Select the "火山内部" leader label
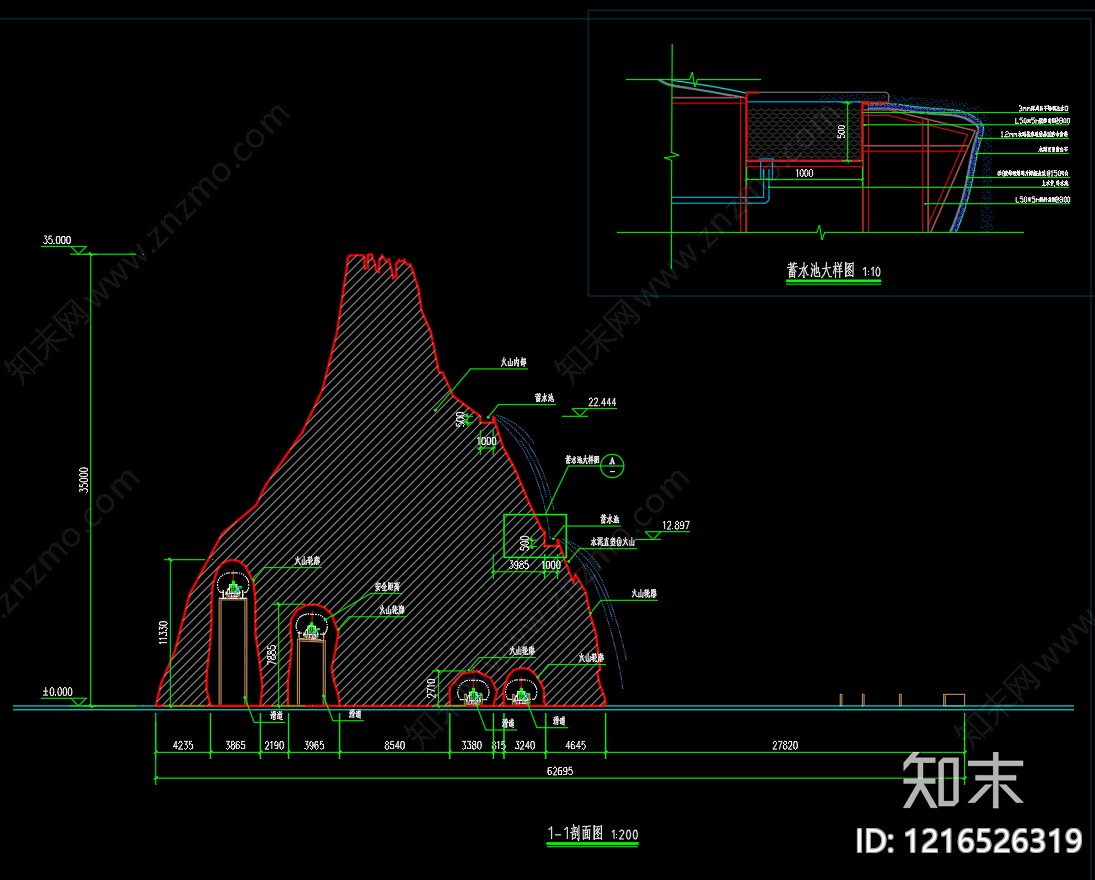1095x880 pixels. (513, 362)
